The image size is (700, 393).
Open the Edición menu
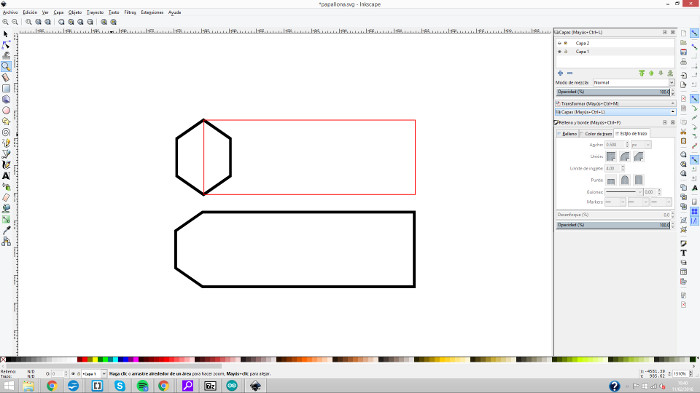click(30, 13)
